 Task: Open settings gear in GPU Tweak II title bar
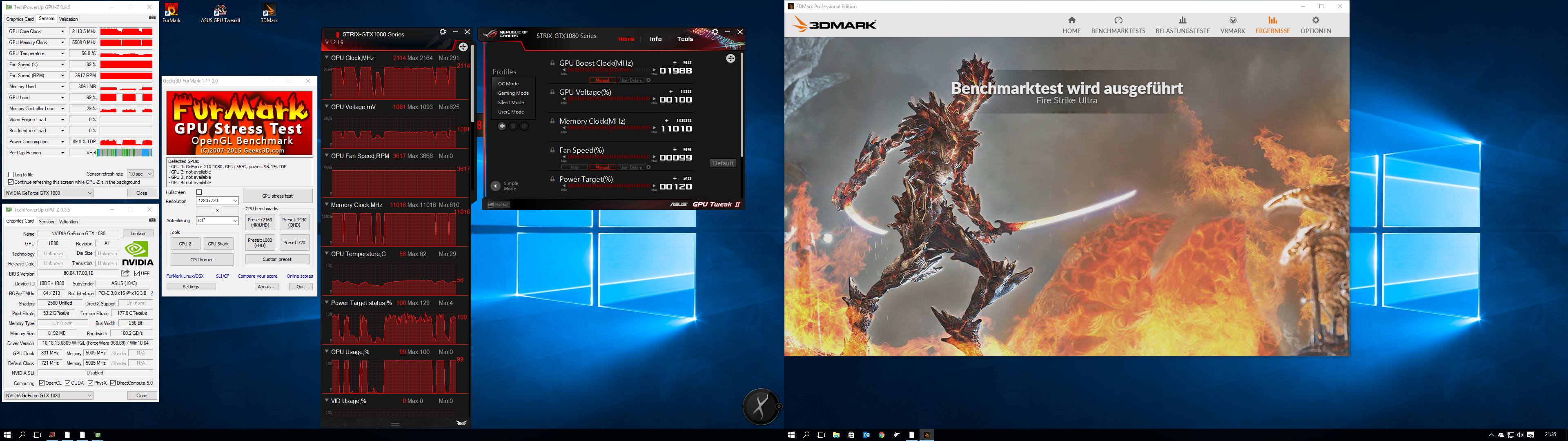[715, 32]
